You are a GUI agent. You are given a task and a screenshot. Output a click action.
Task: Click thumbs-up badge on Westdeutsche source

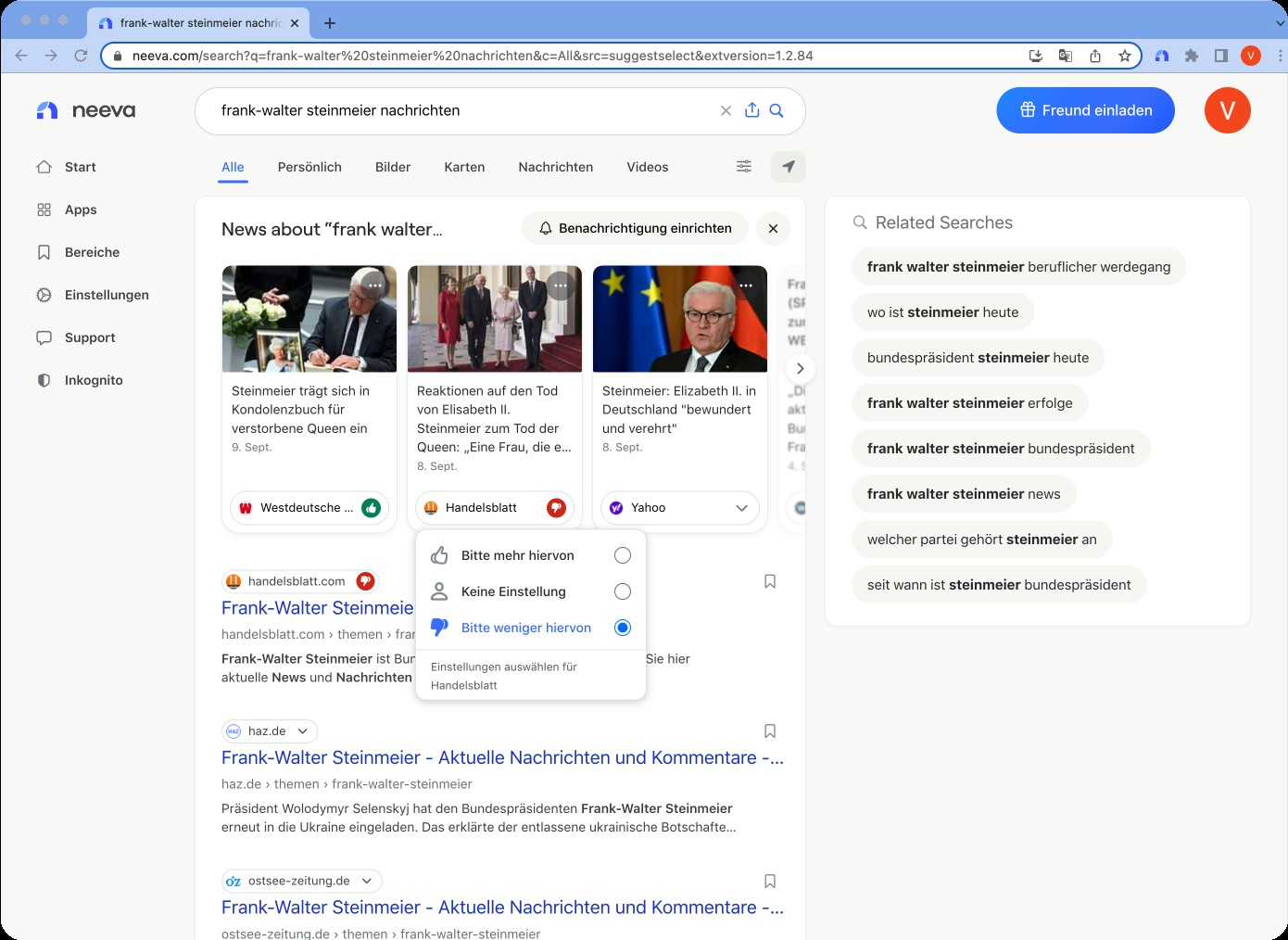click(371, 508)
